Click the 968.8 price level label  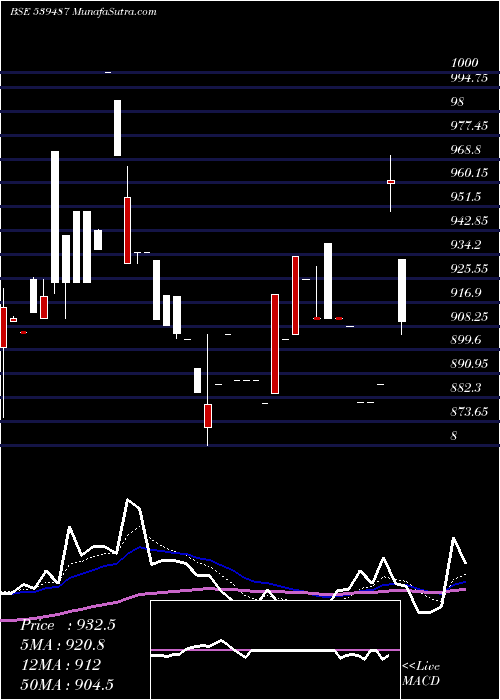[x=466, y=150]
